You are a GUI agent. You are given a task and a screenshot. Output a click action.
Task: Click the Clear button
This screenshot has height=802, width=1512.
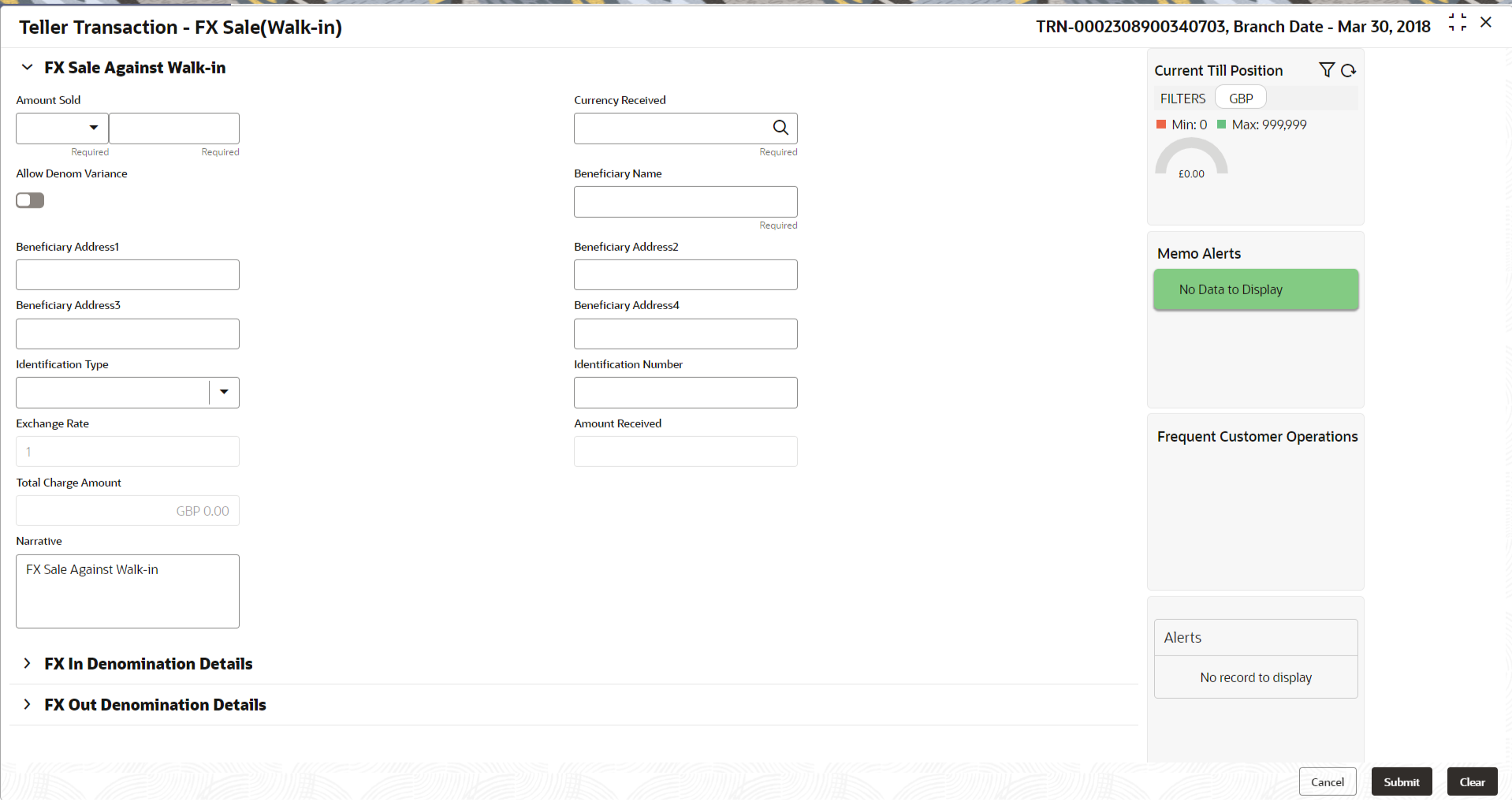1473,781
